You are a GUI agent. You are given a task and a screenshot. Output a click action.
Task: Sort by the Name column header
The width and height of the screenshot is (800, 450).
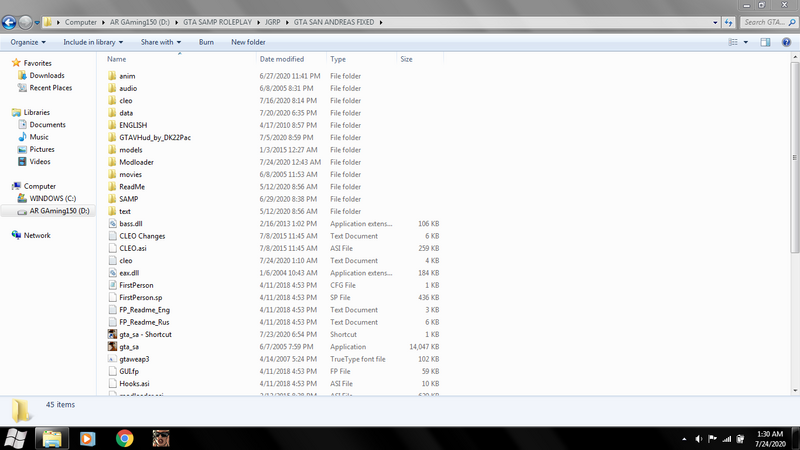tap(116, 59)
